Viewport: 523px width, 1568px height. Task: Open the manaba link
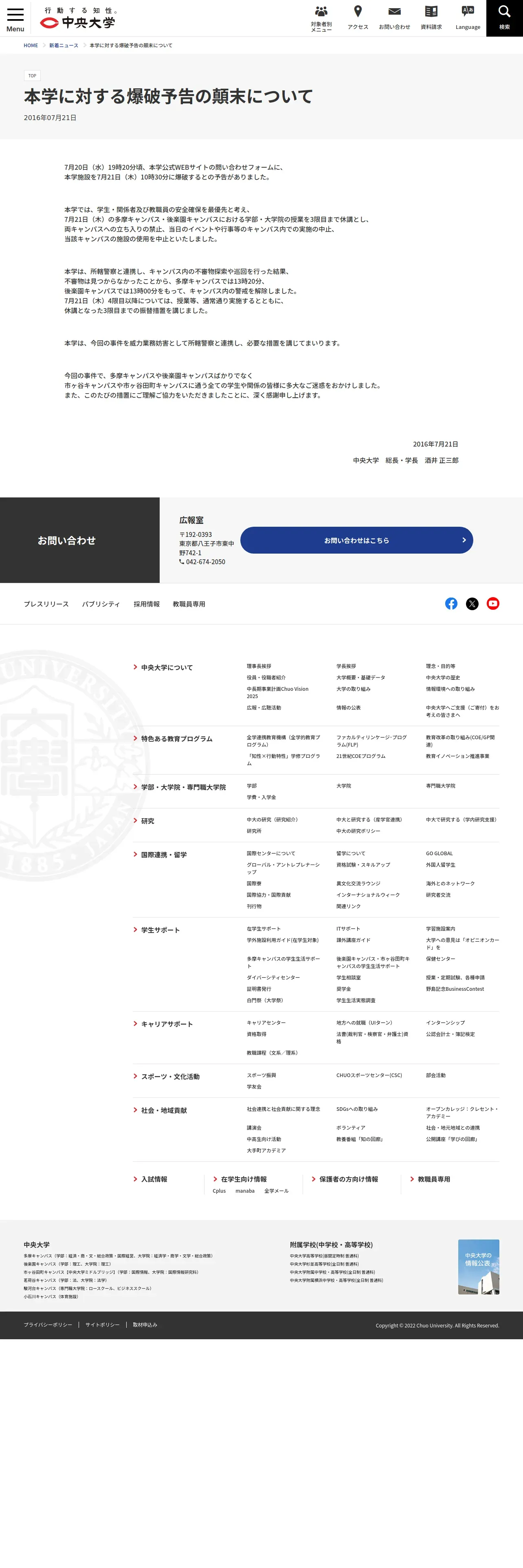click(245, 1191)
